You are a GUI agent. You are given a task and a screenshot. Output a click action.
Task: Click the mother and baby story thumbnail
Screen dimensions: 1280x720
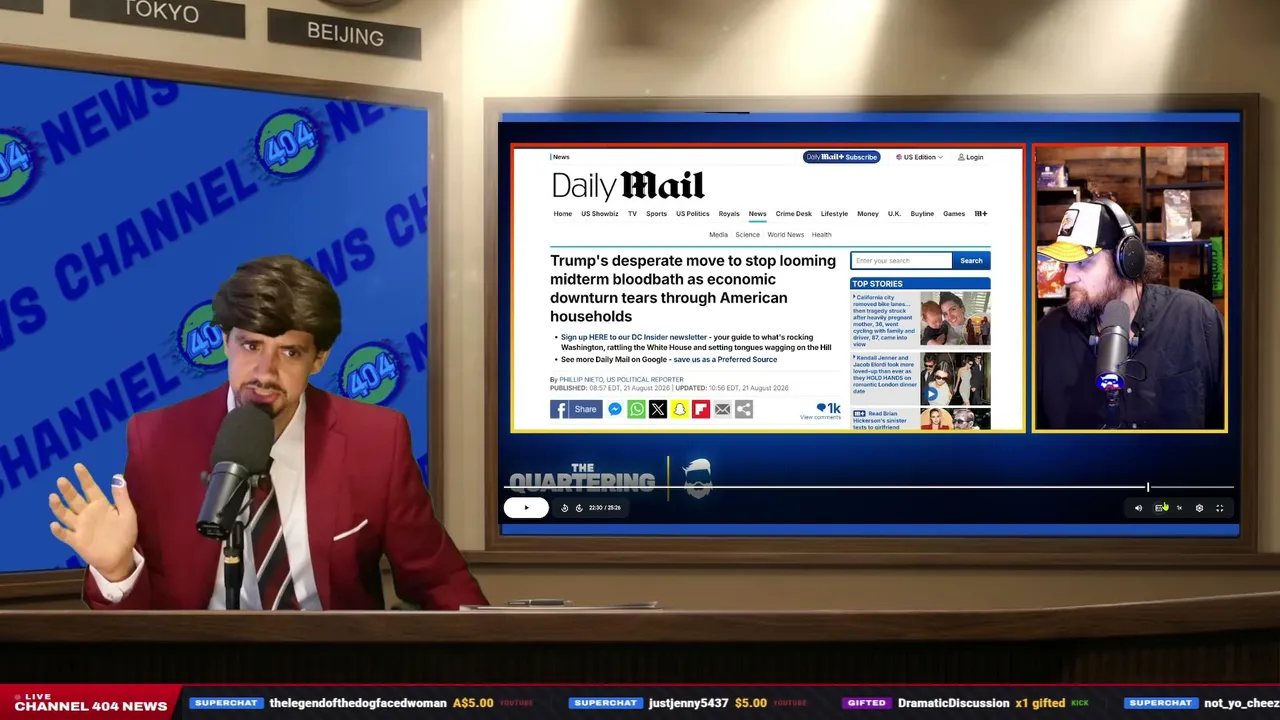point(955,319)
